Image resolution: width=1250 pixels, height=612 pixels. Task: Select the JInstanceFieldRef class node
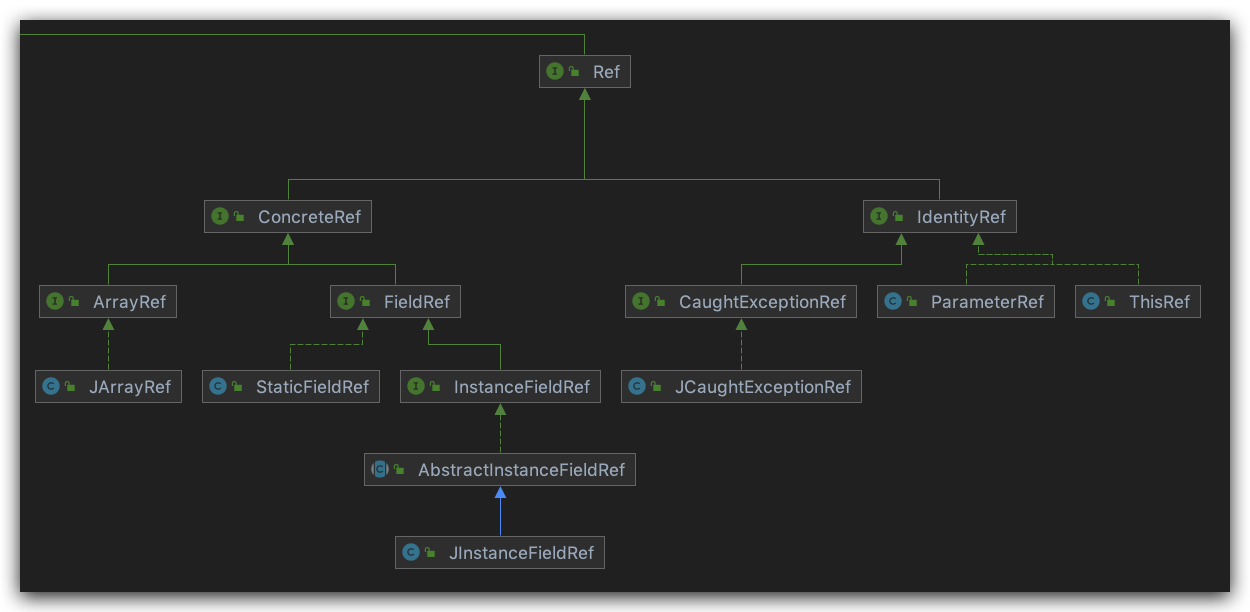click(x=500, y=553)
